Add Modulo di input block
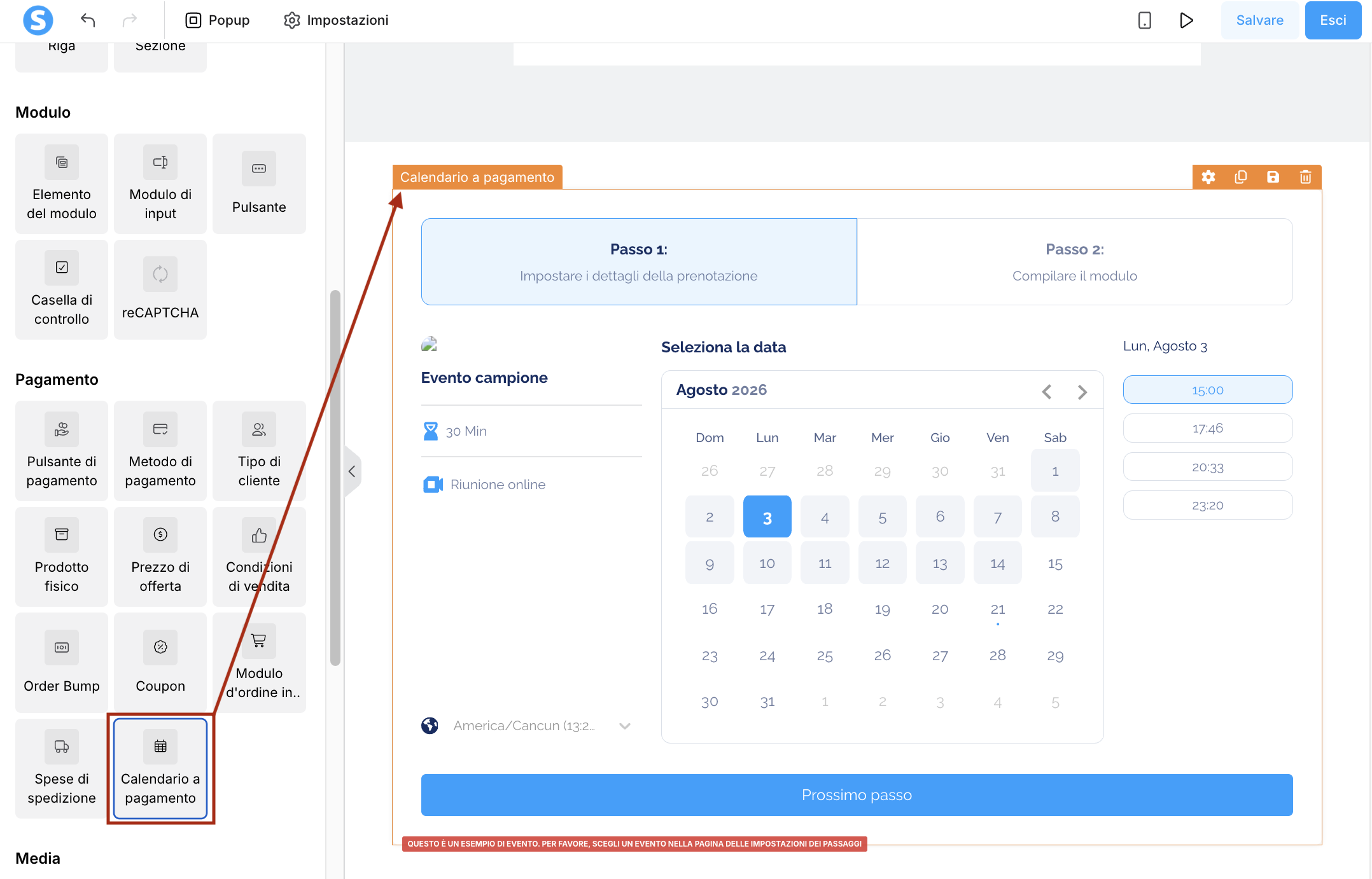 pyautogui.click(x=160, y=183)
